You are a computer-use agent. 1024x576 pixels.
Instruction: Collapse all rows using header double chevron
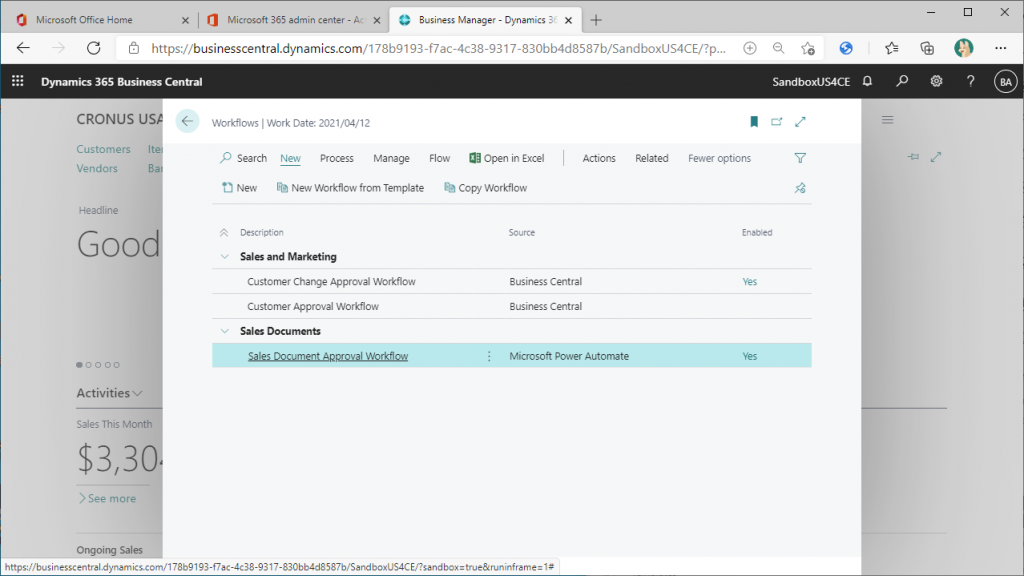224,233
